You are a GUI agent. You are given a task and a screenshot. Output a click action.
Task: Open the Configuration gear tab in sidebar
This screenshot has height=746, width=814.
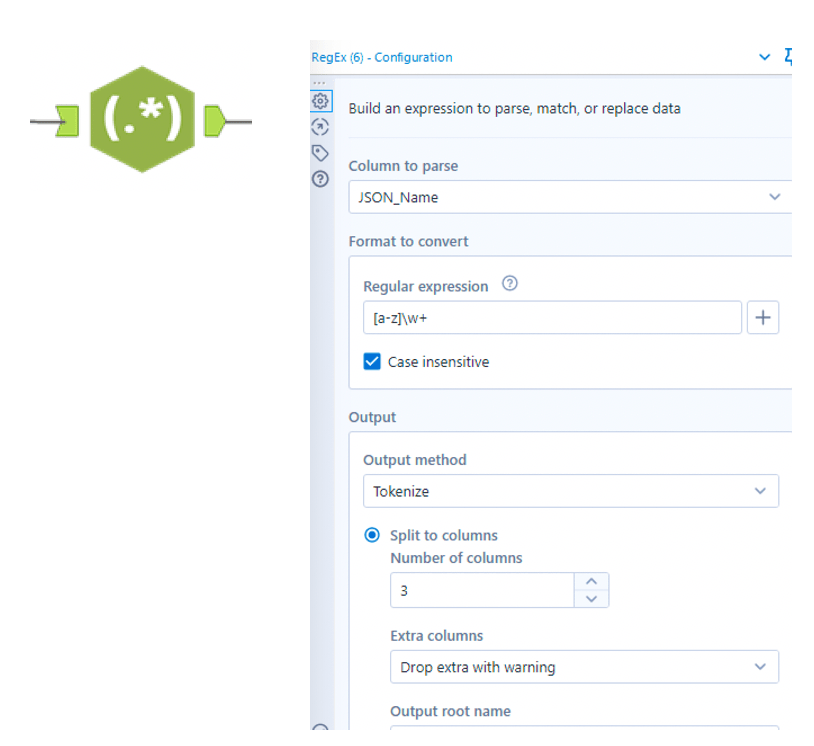321,101
